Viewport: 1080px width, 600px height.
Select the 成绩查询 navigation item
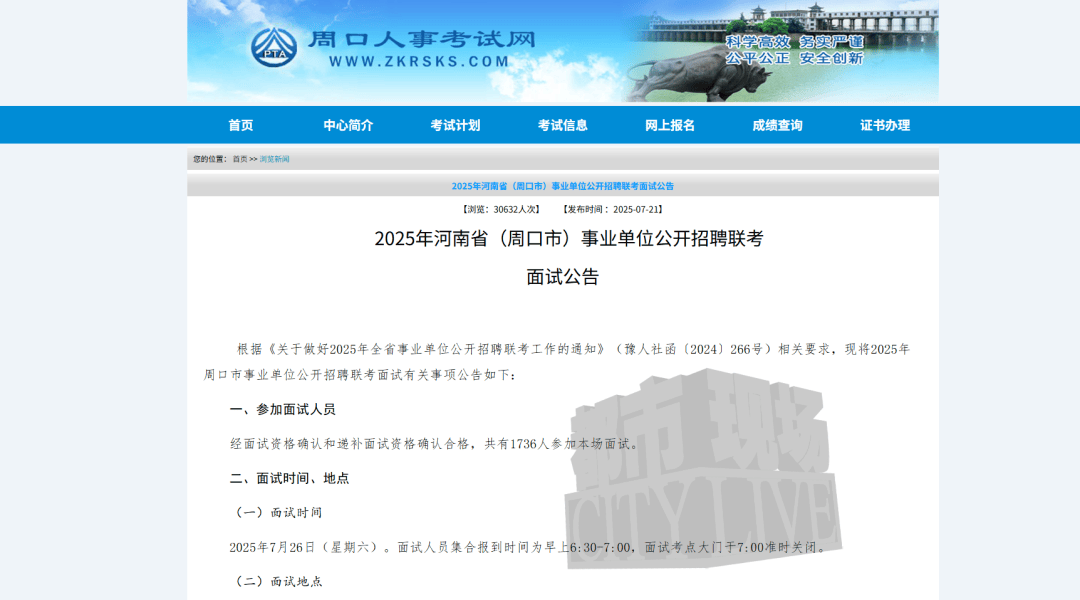tap(777, 125)
